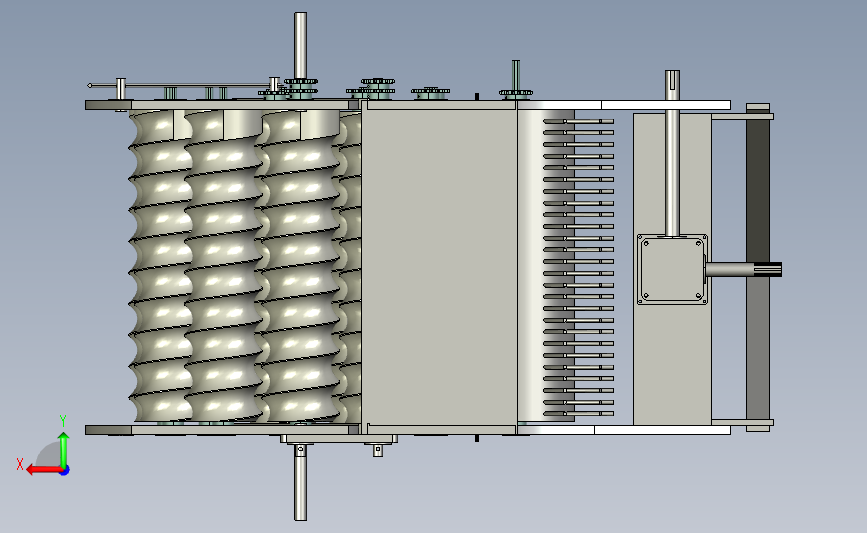
Task: Select the tall vertical shaft above the frame
Action: point(300,46)
